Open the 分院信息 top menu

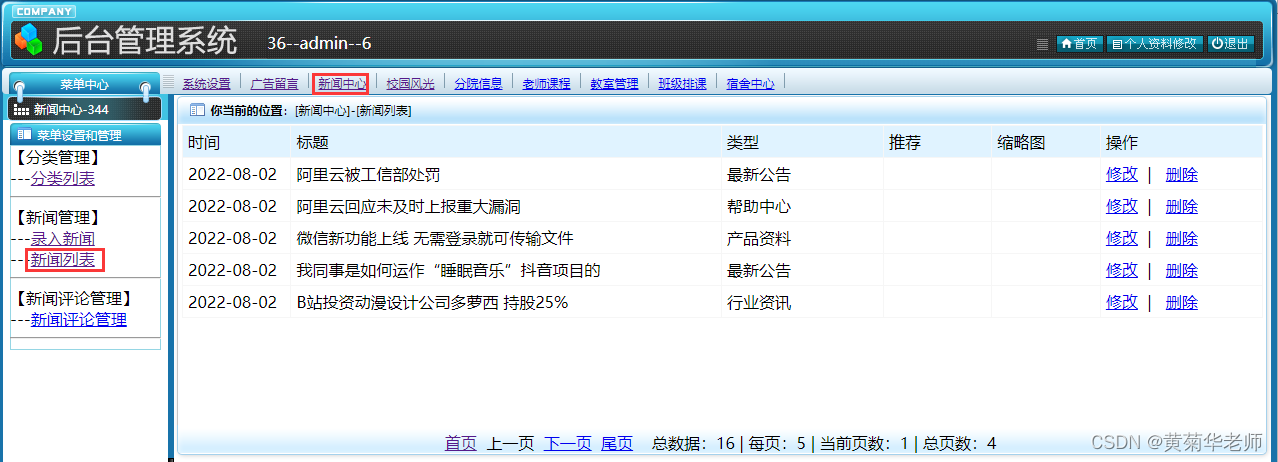(478, 84)
